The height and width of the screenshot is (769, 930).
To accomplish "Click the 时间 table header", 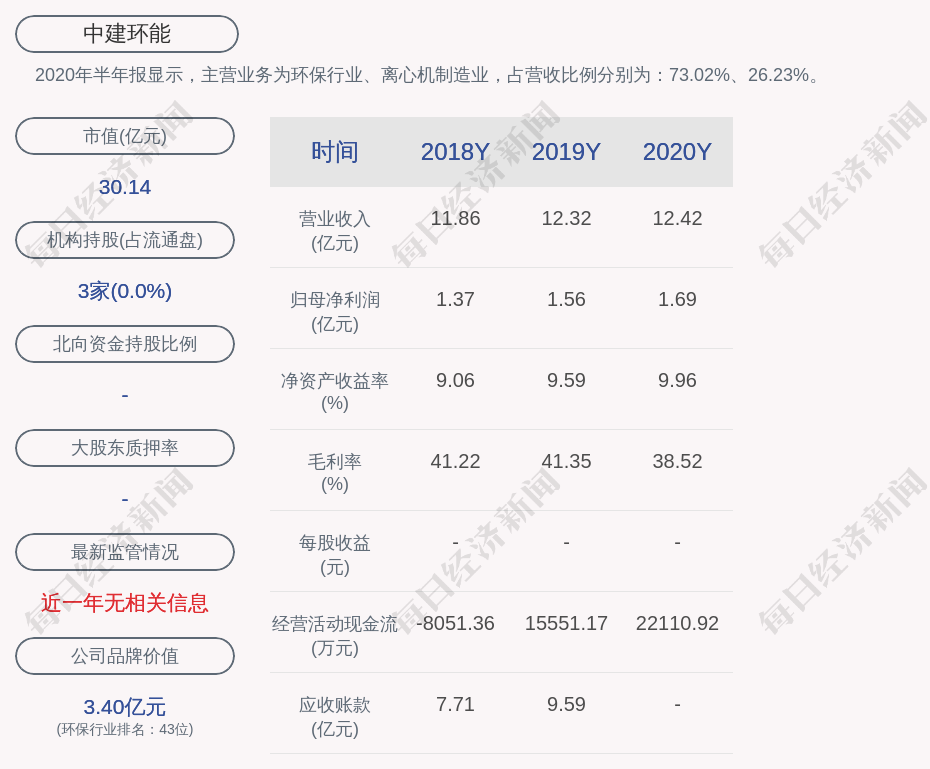I will pyautogui.click(x=335, y=152).
